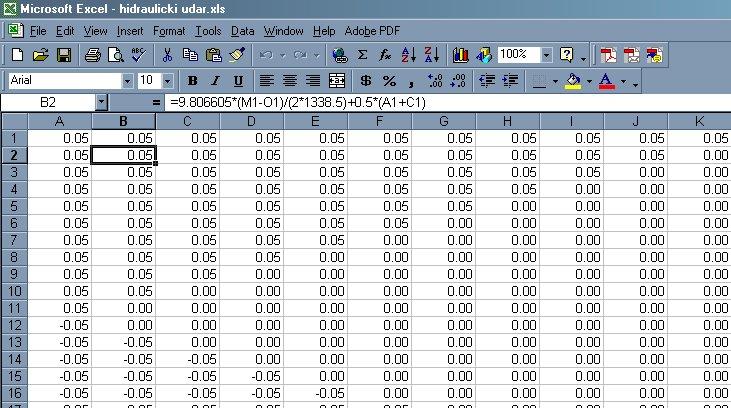Convert to PDF and email icon
Image resolution: width=731 pixels, height=408 pixels.
[x=632, y=55]
